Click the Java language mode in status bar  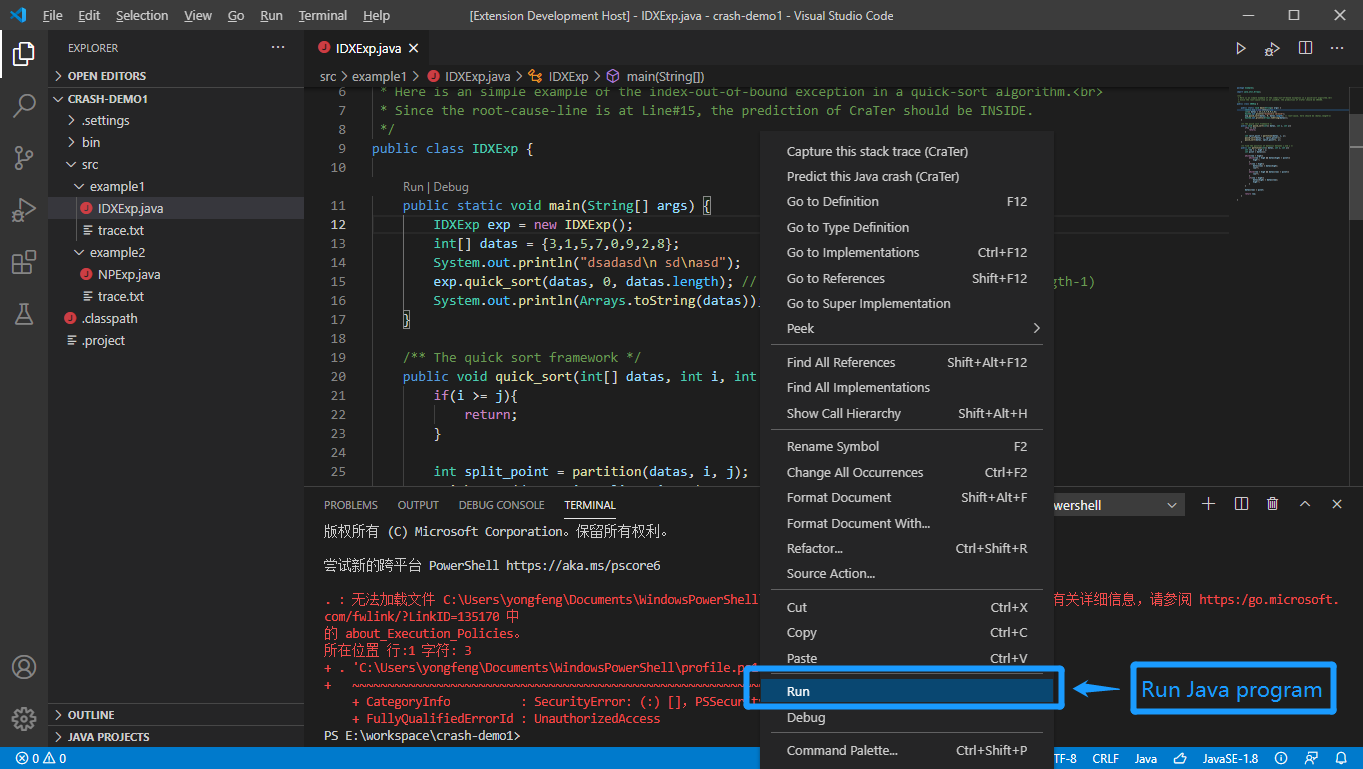1146,758
